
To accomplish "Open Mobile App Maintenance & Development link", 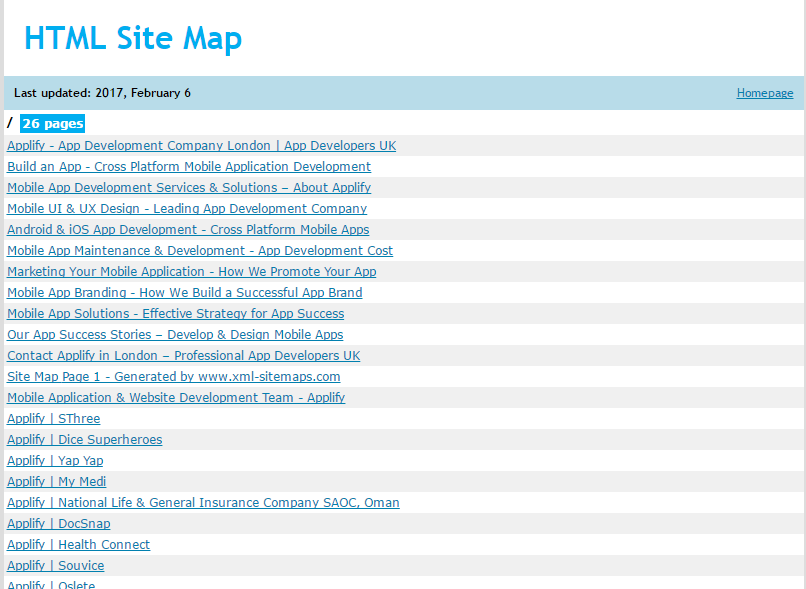I will click(200, 251).
